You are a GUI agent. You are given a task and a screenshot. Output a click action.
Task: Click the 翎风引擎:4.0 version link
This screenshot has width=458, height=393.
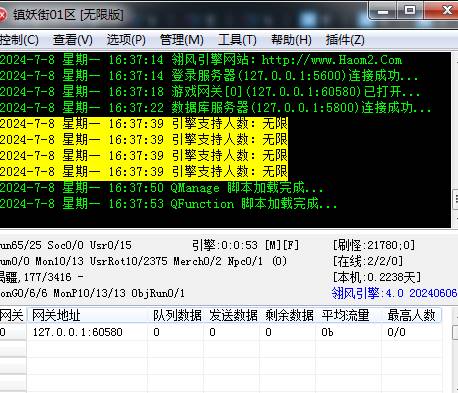pyautogui.click(x=394, y=293)
